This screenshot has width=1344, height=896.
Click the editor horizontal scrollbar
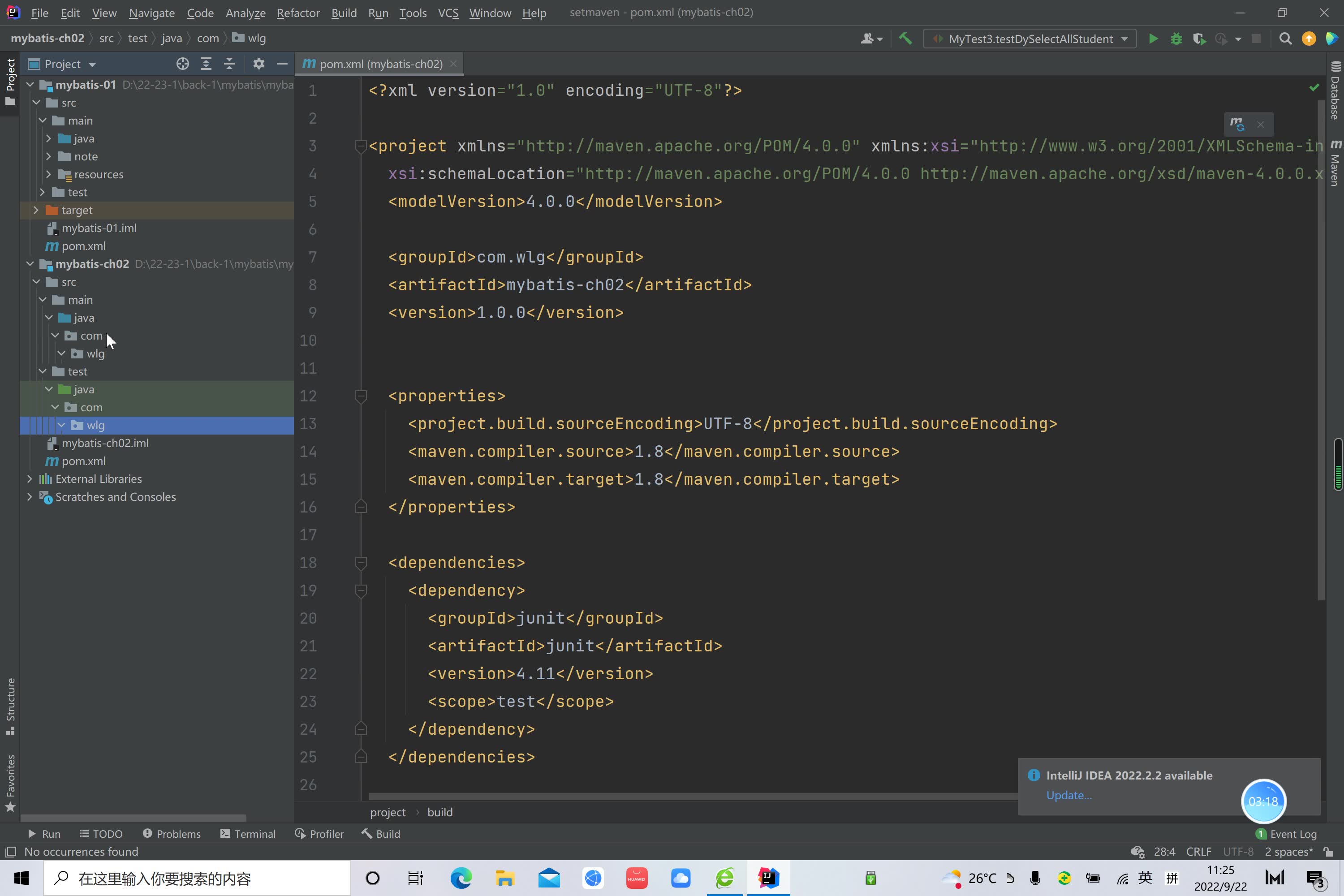(x=693, y=796)
